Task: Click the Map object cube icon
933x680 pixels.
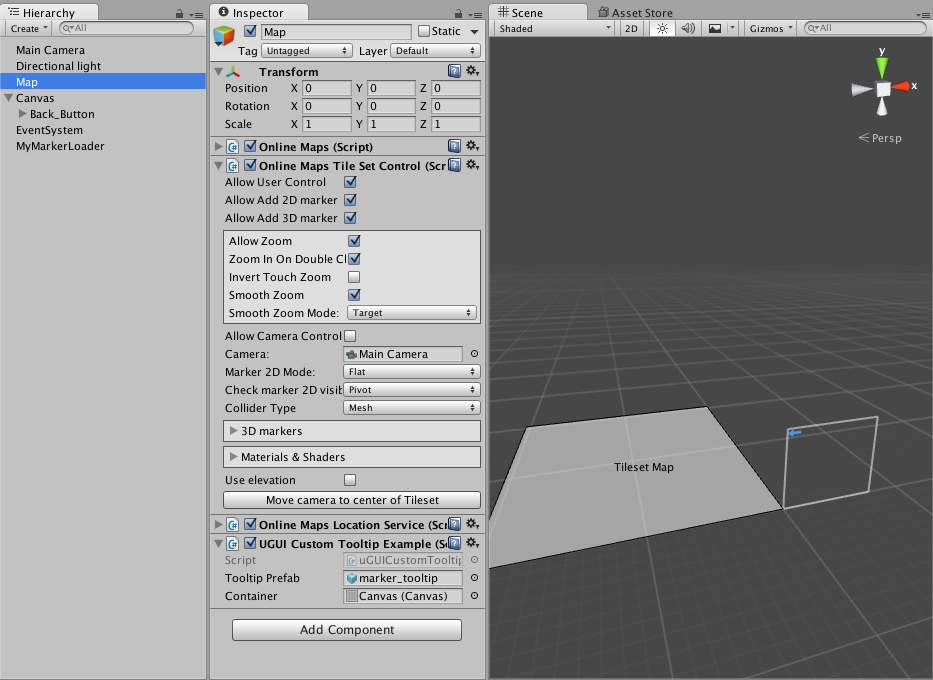Action: coord(224,36)
